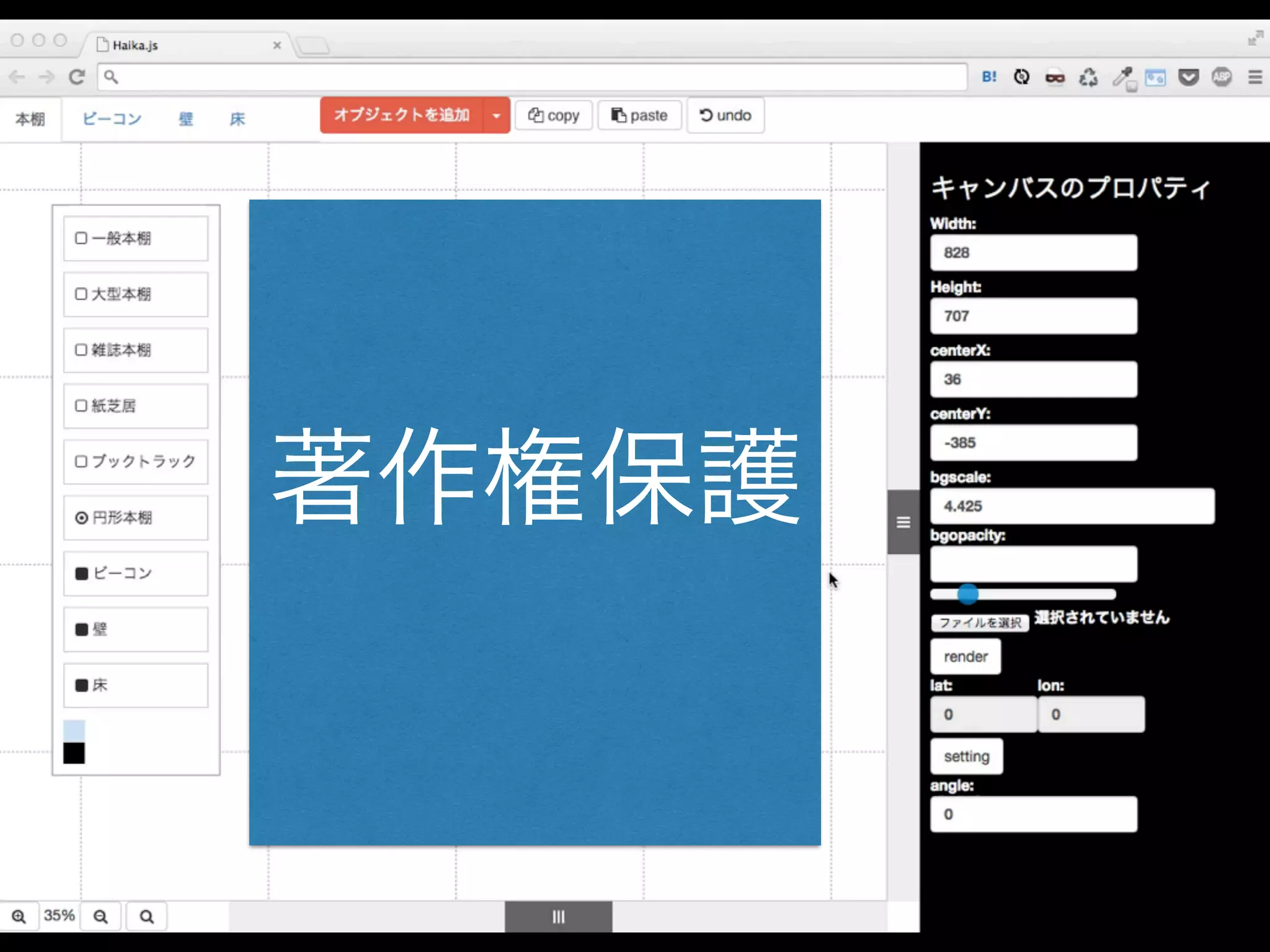
Task: Select the 床 legend item
Action: coord(136,685)
